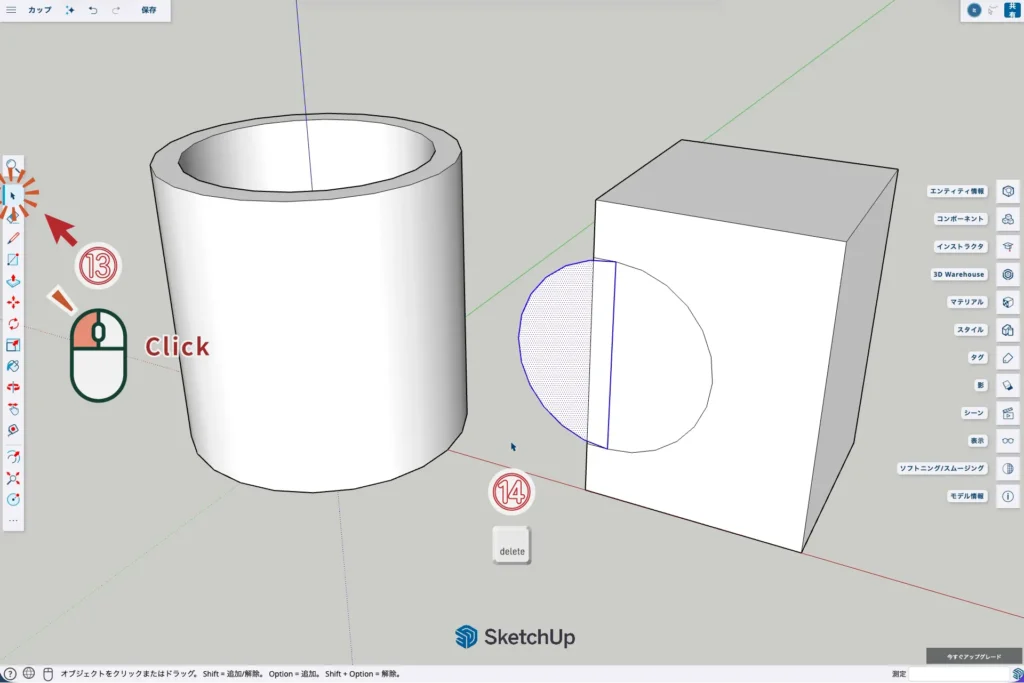Viewport: 1024px width, 683px height.
Task: Click the mouse hints icon in status bar
Action: (x=48, y=673)
